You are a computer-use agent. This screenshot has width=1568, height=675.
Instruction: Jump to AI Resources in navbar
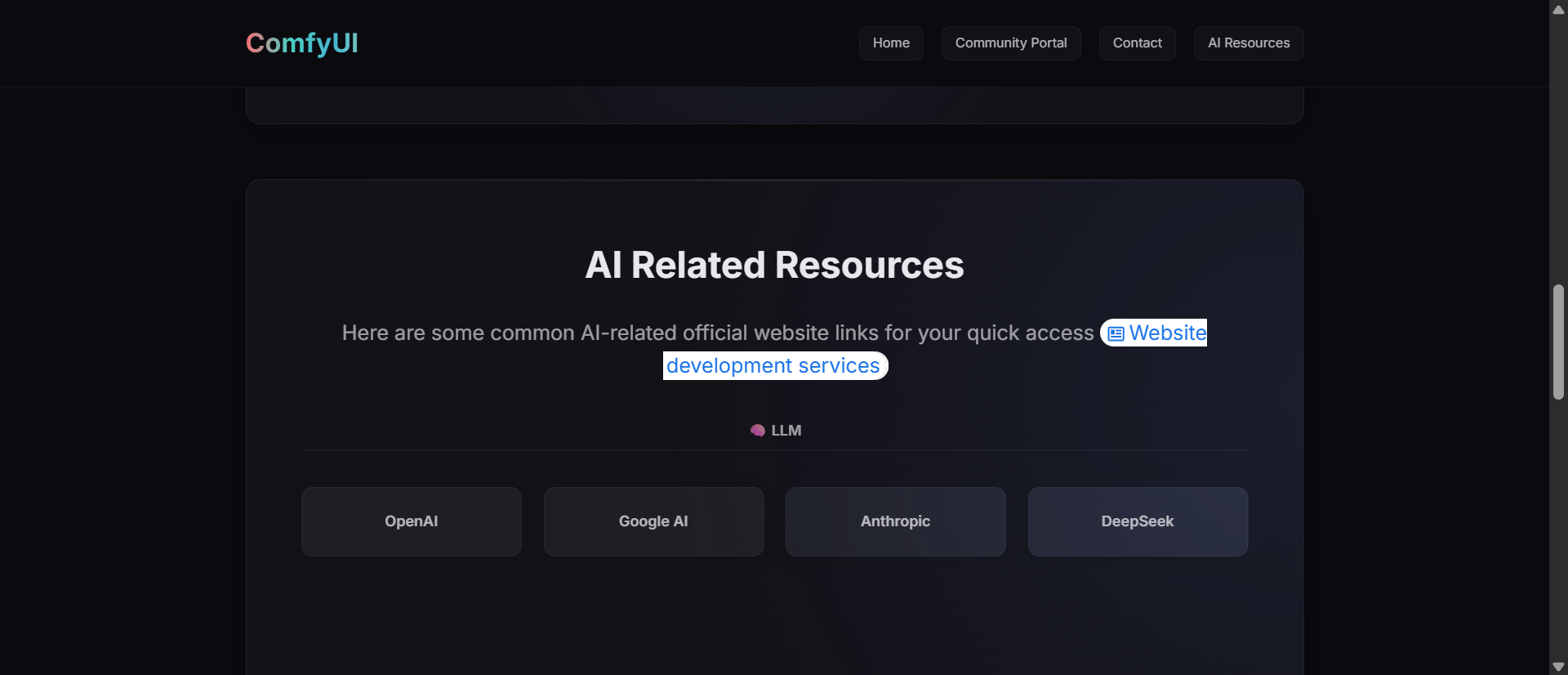point(1249,43)
